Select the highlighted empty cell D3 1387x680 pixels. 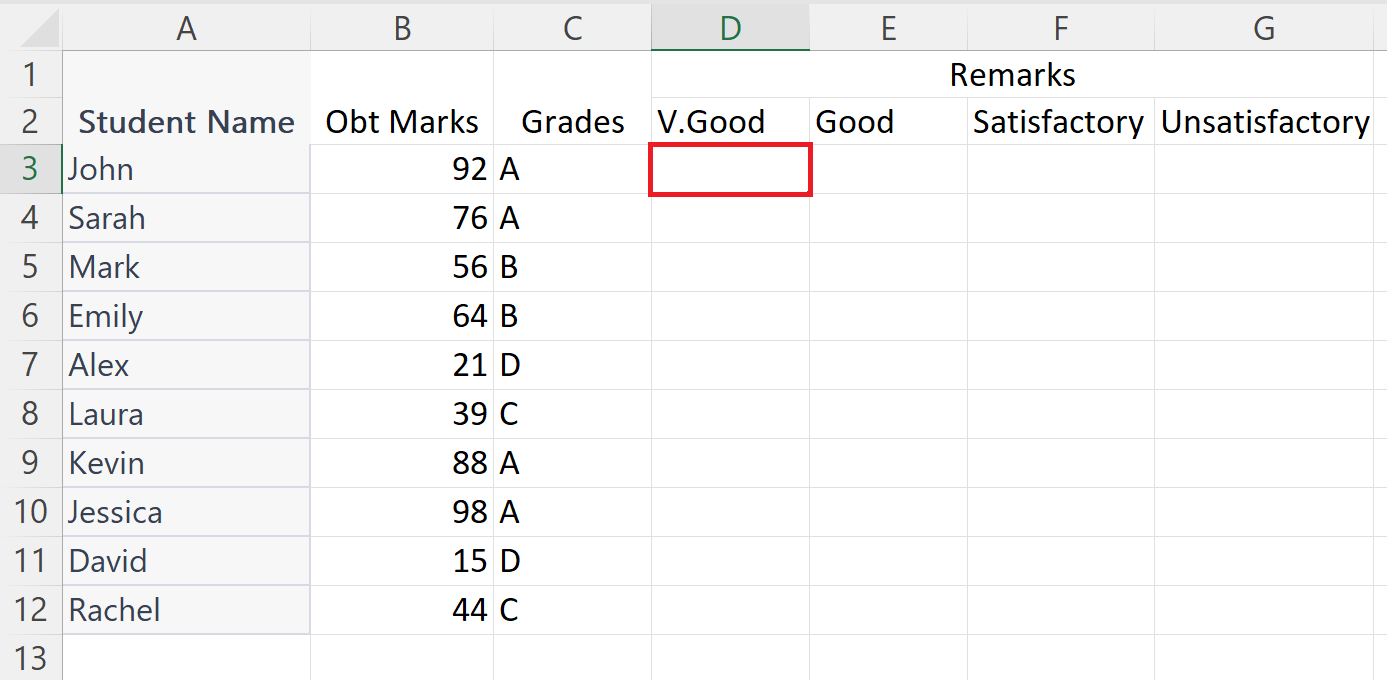coord(730,169)
